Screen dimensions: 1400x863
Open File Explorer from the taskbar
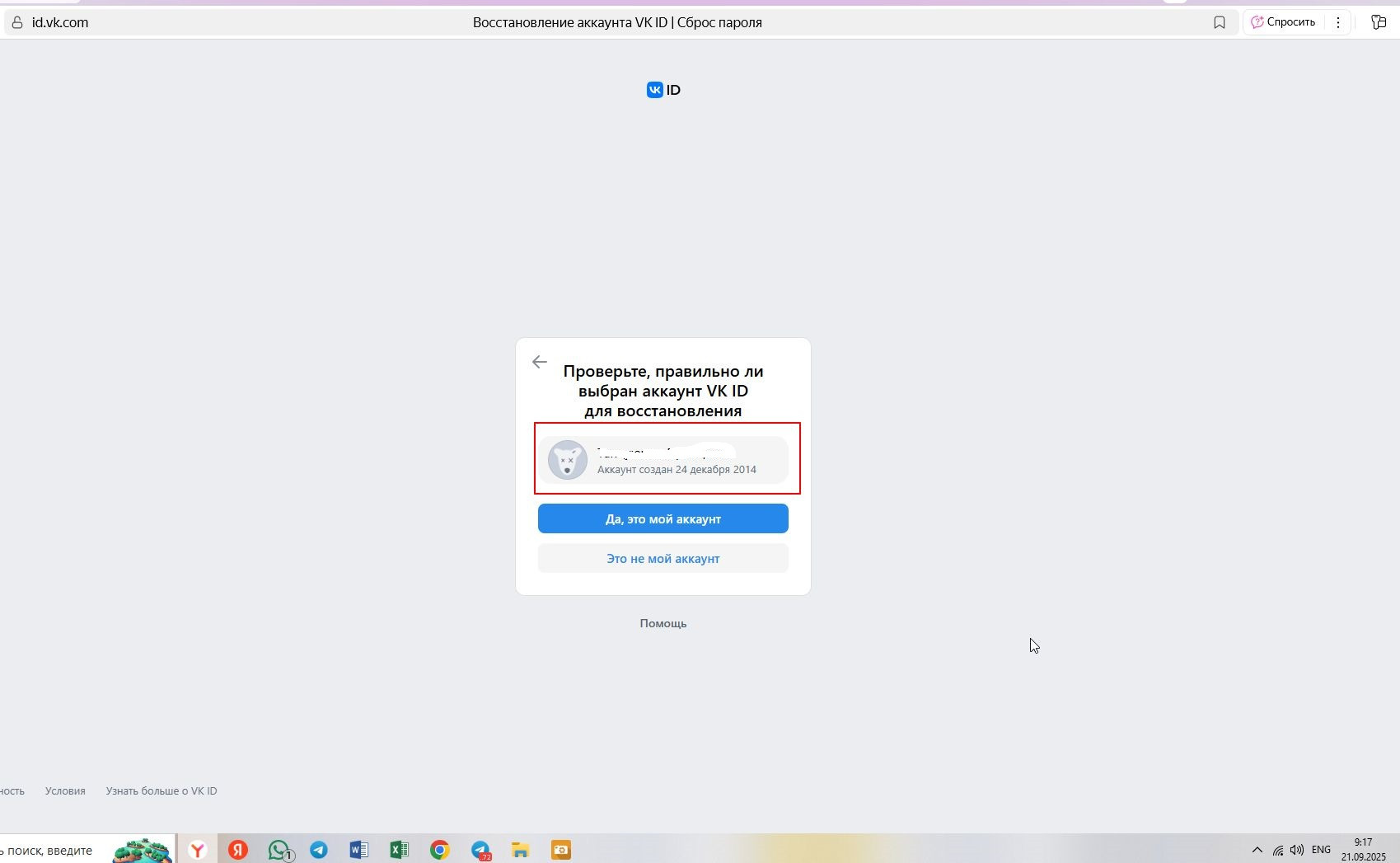(520, 850)
